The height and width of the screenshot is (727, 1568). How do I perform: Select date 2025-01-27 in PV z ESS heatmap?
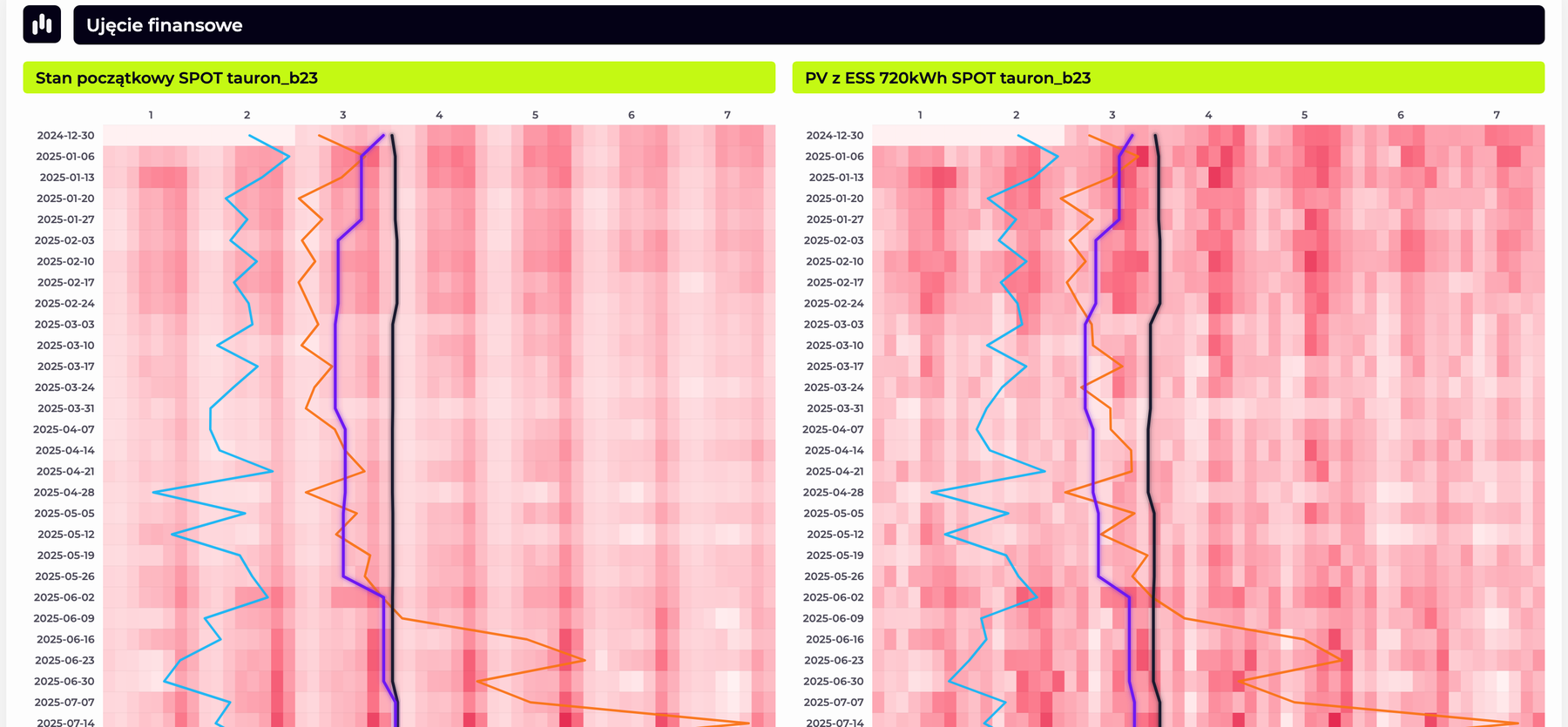tap(835, 219)
